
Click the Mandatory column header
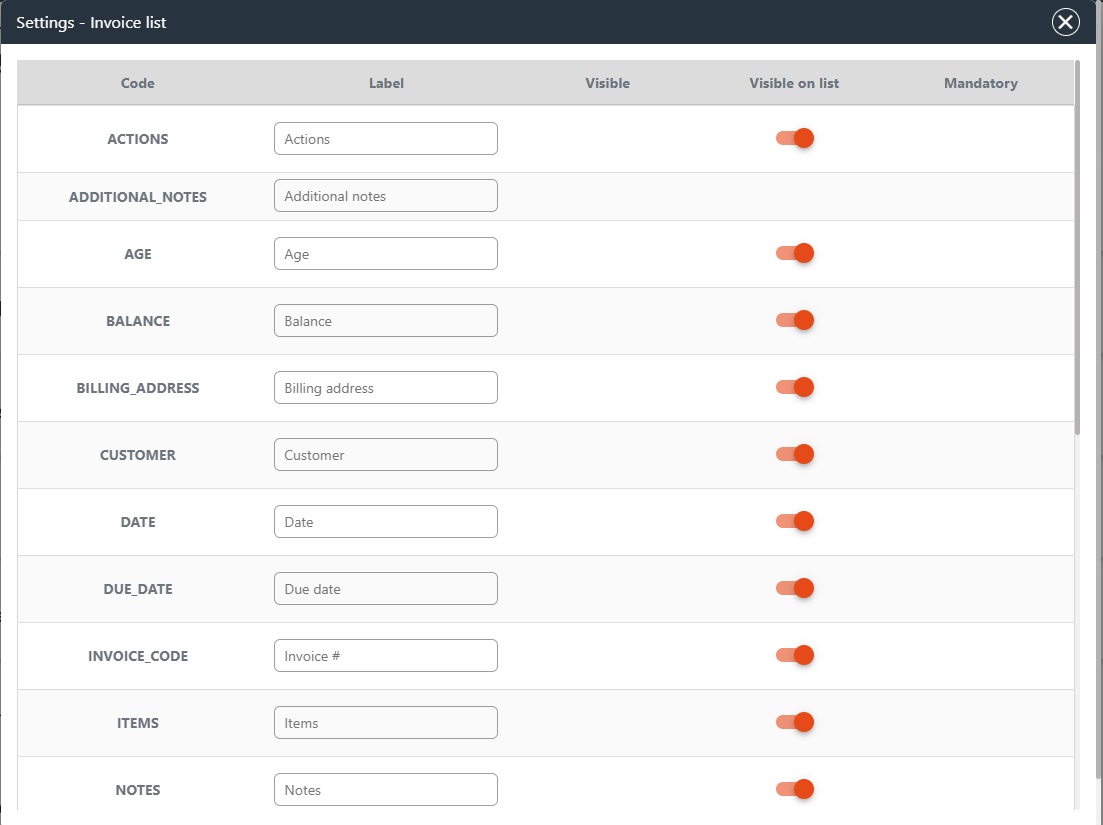point(980,83)
